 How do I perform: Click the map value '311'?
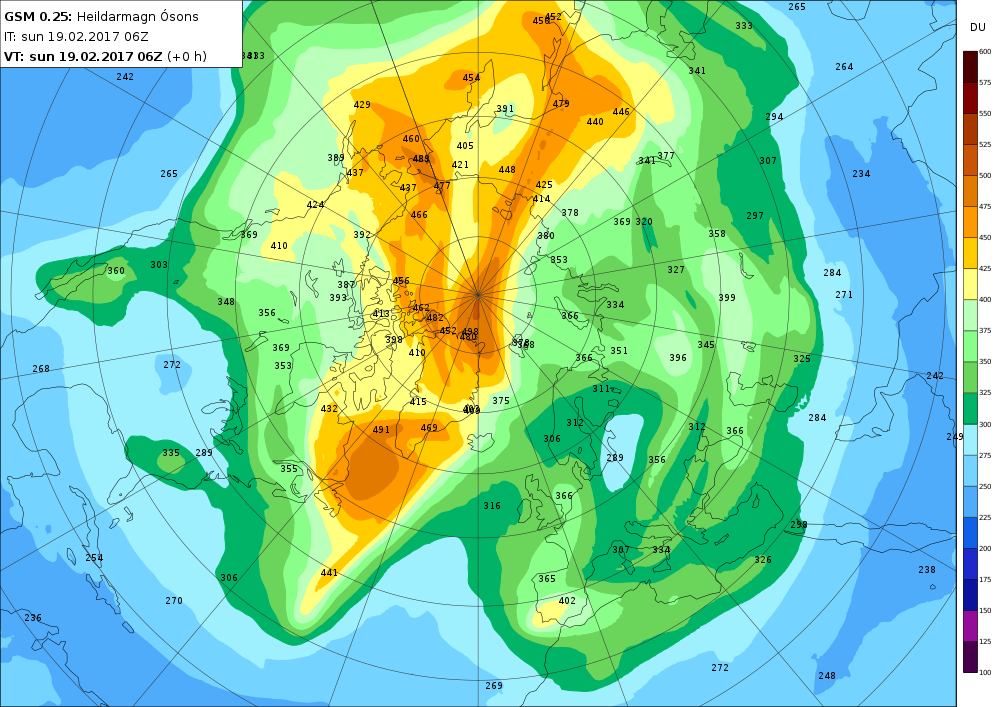pos(601,388)
